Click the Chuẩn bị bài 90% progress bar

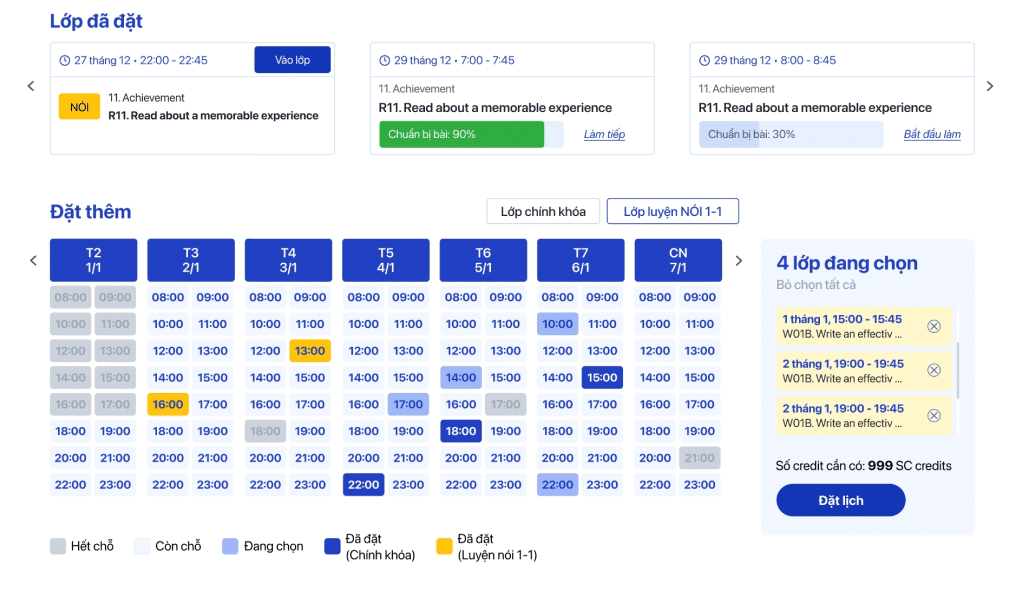point(461,135)
